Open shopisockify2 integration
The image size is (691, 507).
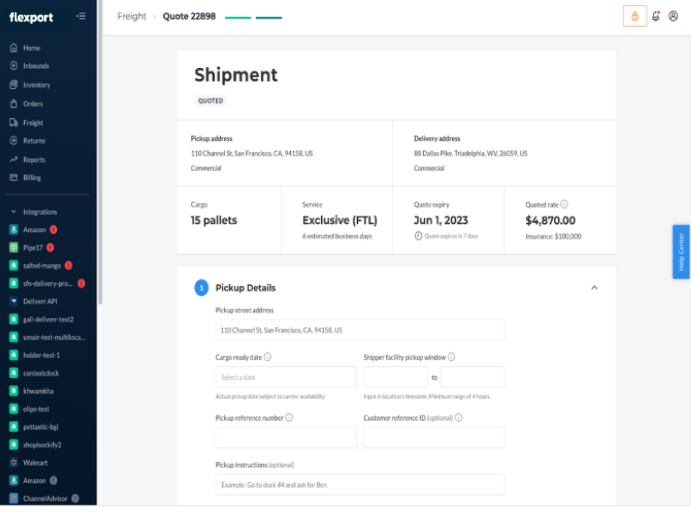click(x=42, y=445)
